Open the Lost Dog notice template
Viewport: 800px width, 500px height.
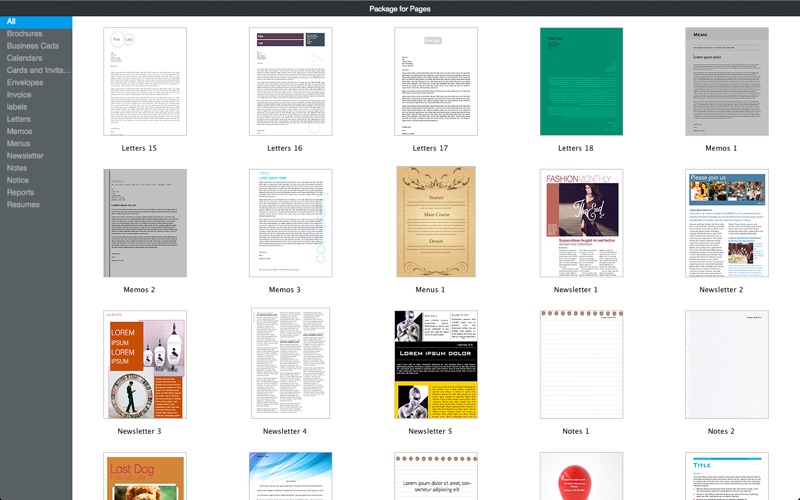click(x=145, y=476)
